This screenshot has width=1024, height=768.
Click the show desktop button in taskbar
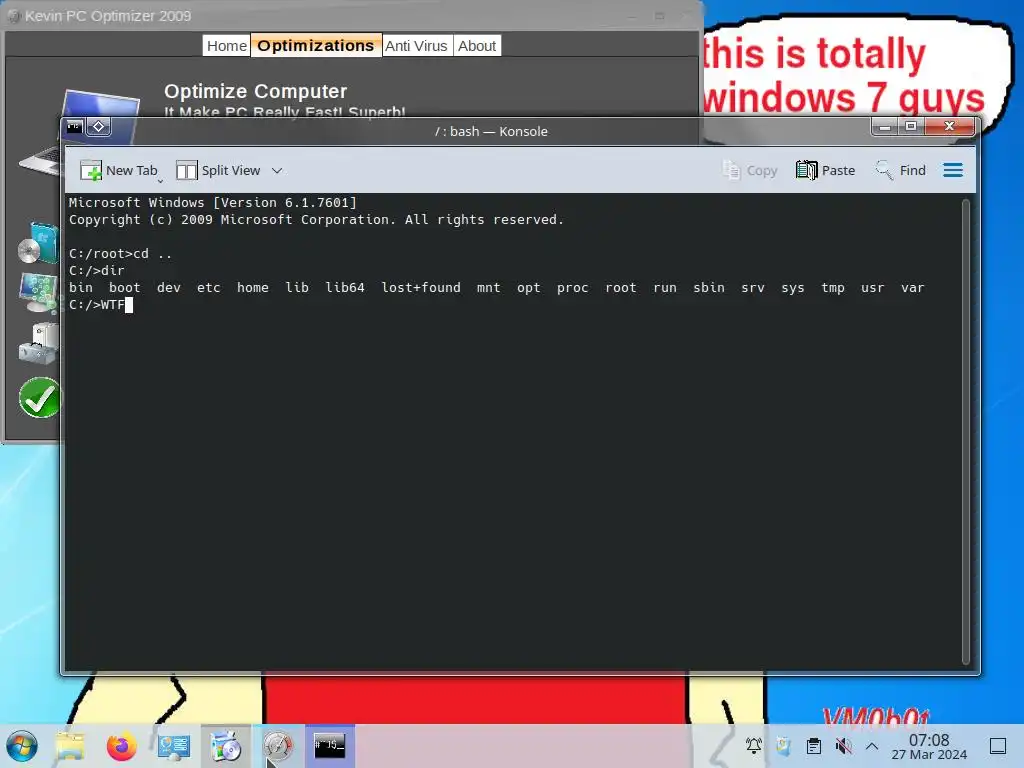tap(998, 746)
